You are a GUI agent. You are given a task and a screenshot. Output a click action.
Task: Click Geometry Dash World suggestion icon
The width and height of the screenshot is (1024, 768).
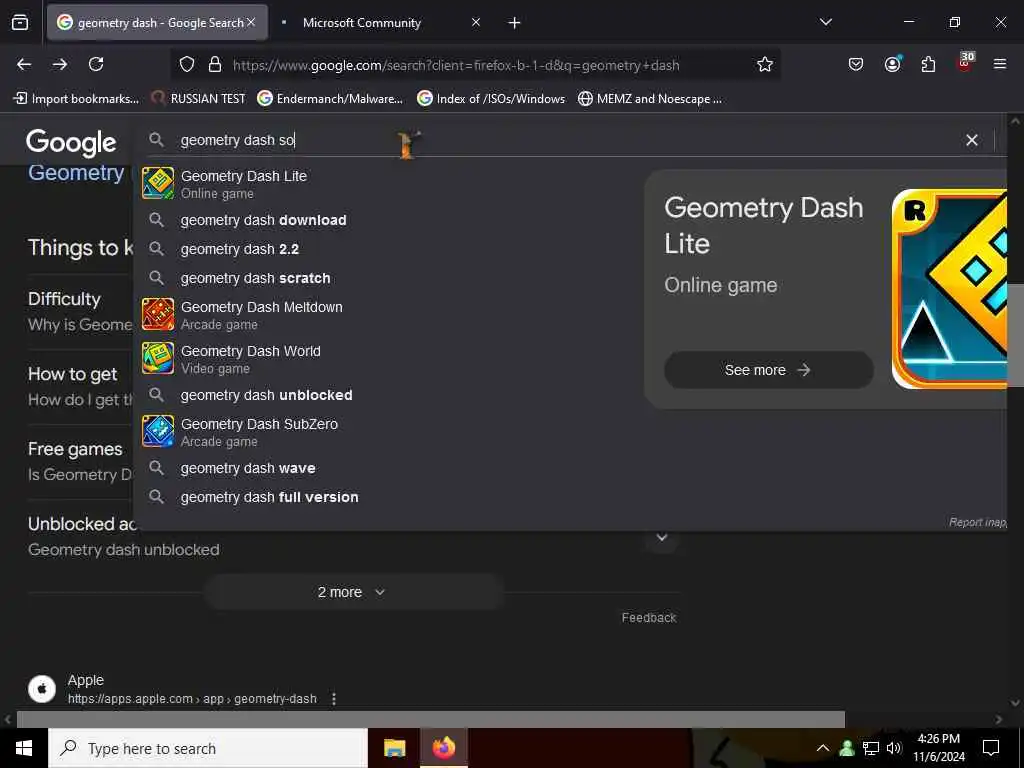tap(158, 359)
